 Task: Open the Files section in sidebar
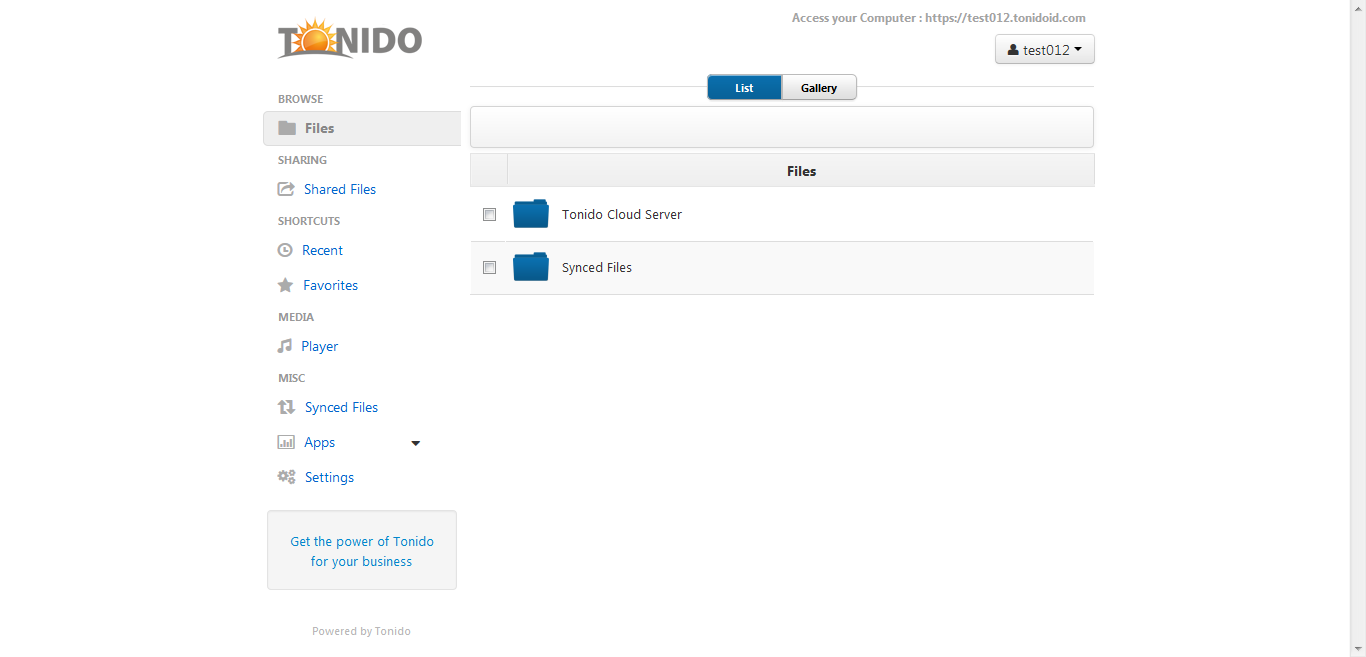[362, 128]
